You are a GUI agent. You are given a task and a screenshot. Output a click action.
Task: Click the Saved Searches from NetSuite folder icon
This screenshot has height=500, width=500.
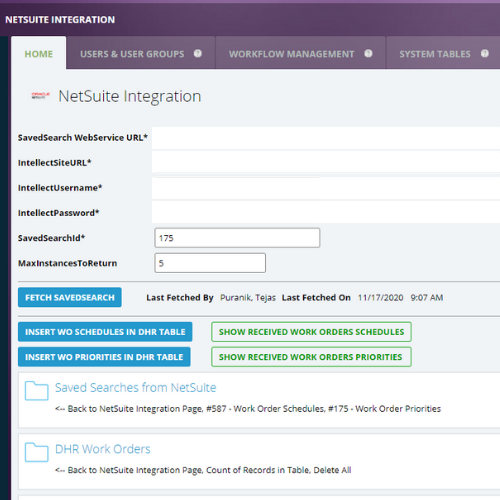37,391
